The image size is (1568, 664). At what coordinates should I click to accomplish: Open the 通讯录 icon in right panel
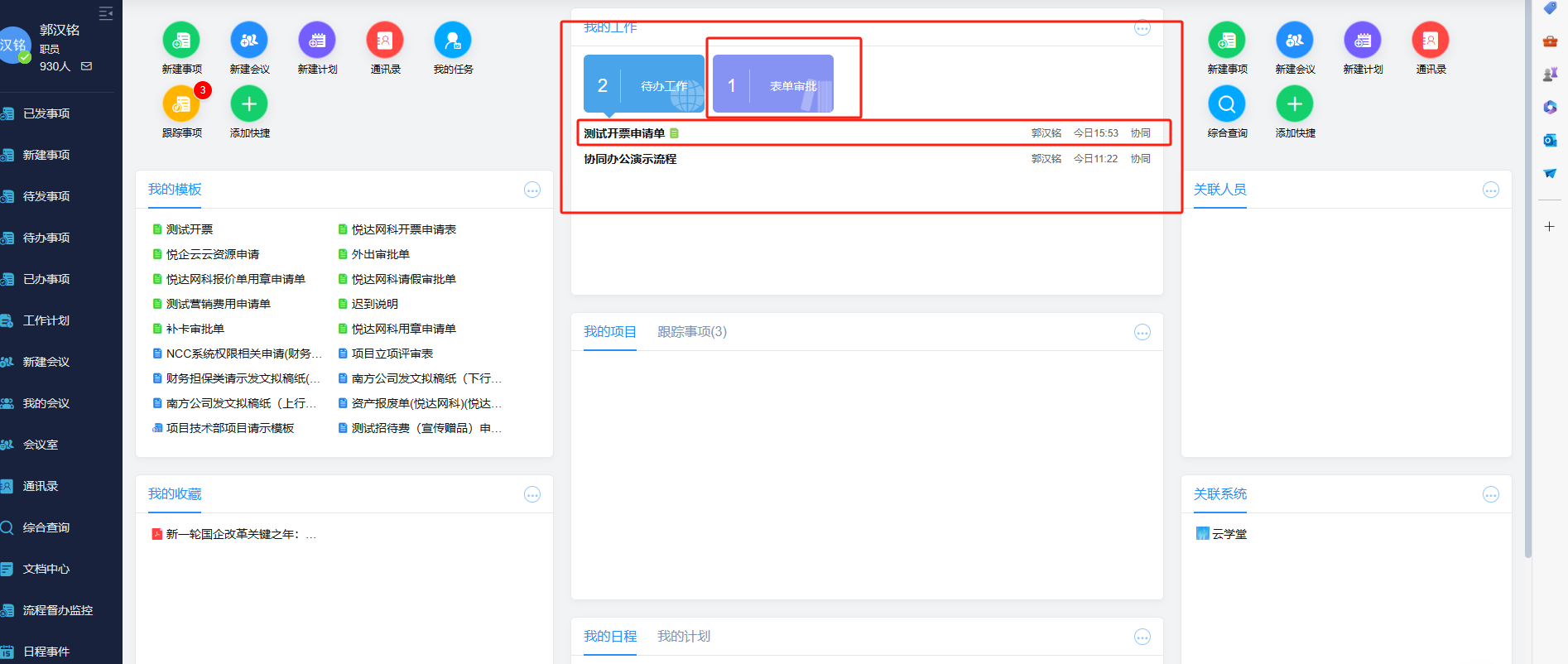pos(1431,40)
